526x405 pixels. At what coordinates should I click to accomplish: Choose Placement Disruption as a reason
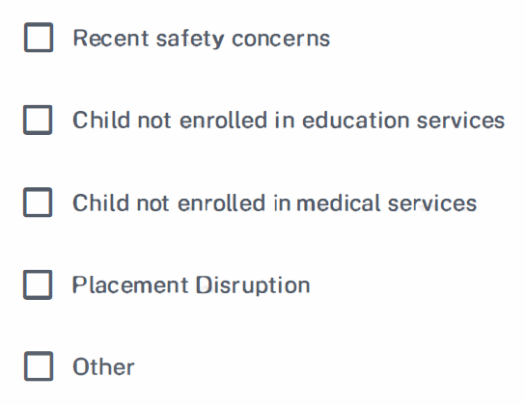[38, 285]
